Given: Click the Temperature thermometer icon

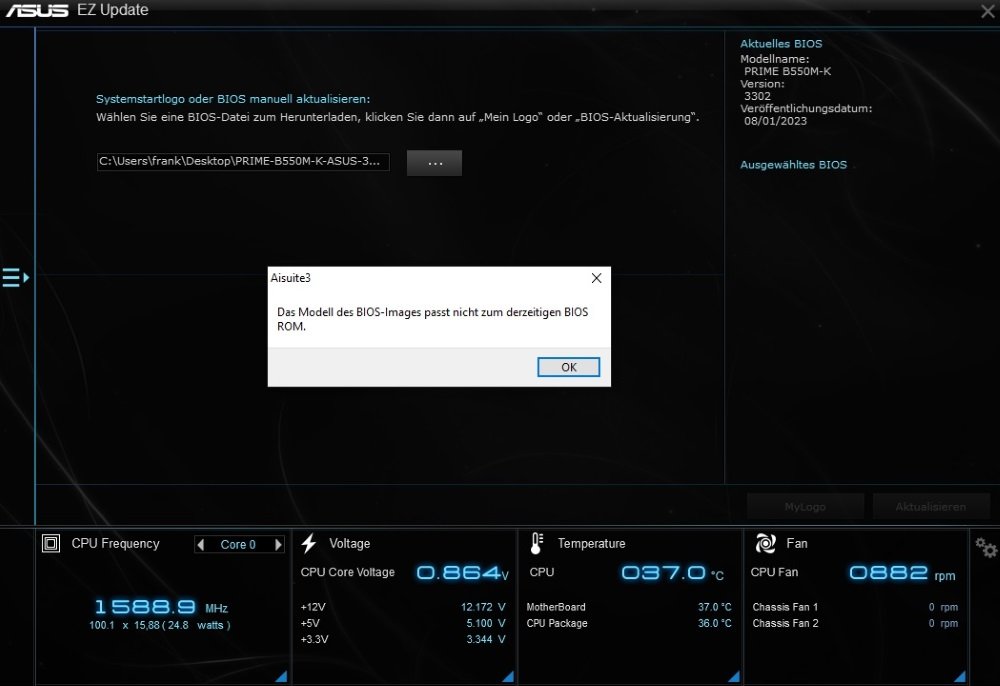Looking at the screenshot, I should [537, 543].
